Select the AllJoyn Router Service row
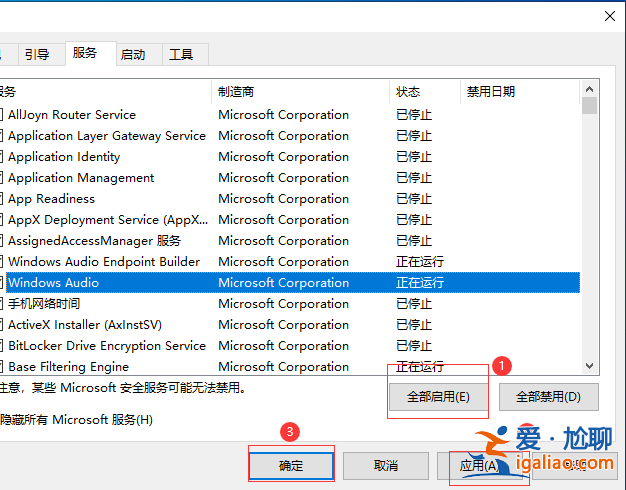The height and width of the screenshot is (490, 626). [290, 115]
